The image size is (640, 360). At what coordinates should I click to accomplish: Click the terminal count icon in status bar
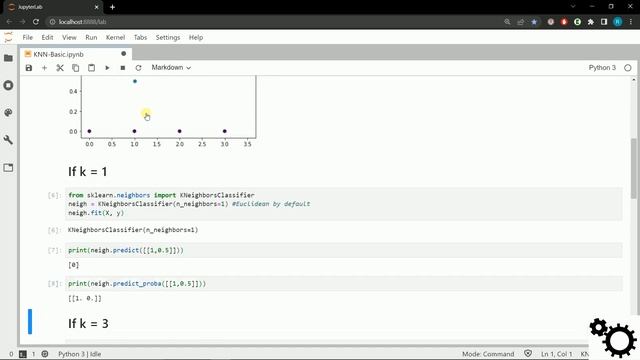[23, 354]
